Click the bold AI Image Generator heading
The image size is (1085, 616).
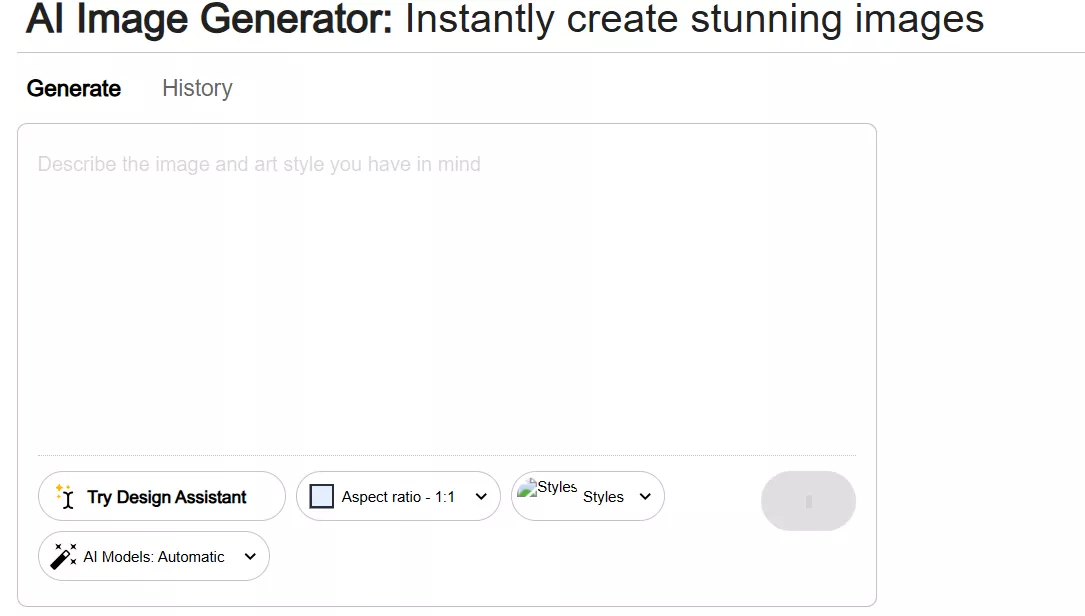point(209,19)
